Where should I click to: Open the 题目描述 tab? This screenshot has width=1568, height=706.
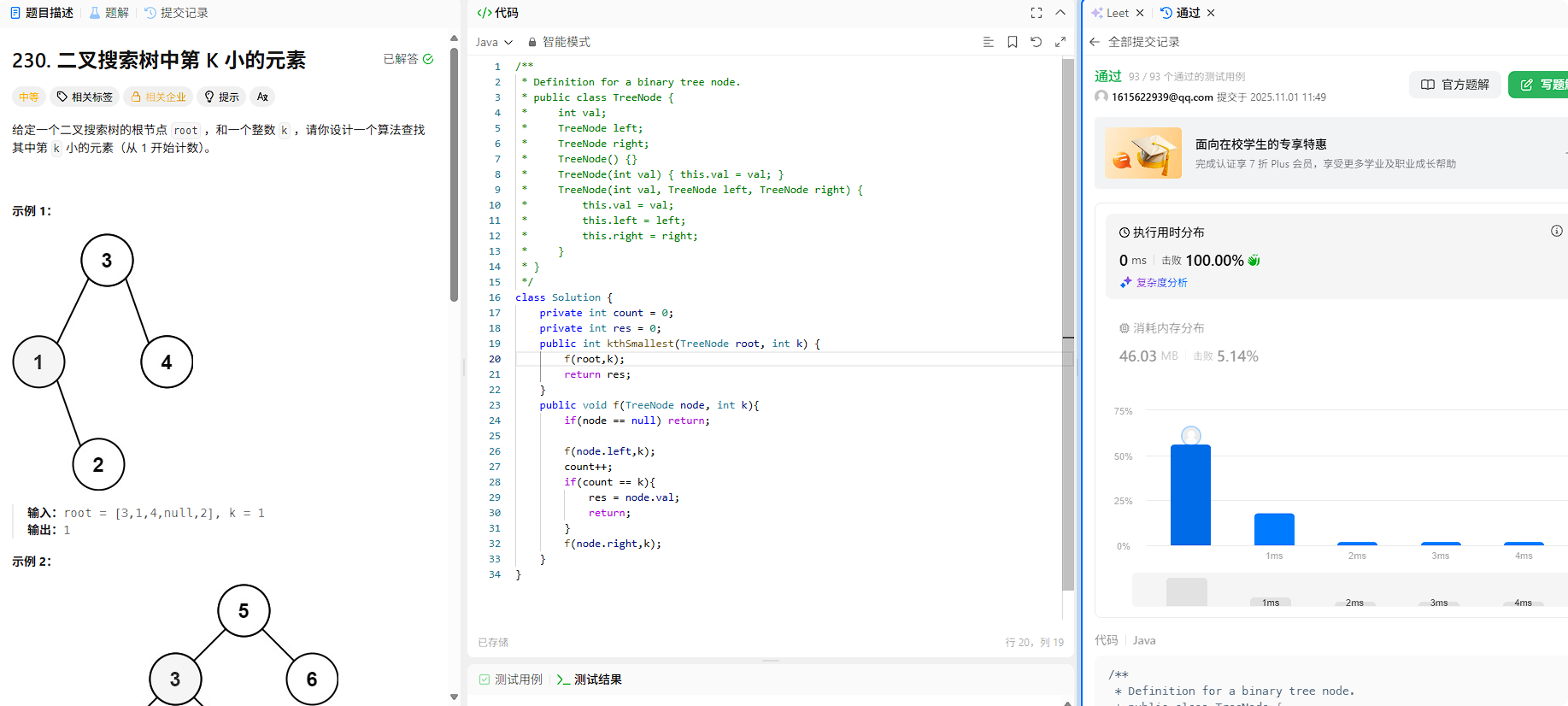[42, 13]
